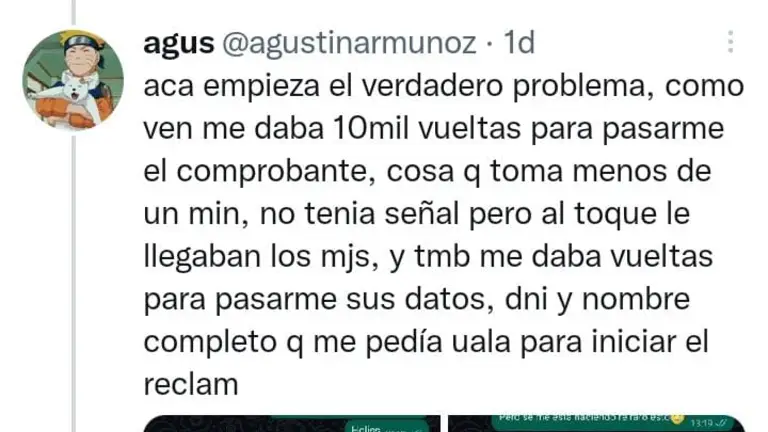Expand the right attached WhatsApp screenshot

pyautogui.click(x=596, y=423)
